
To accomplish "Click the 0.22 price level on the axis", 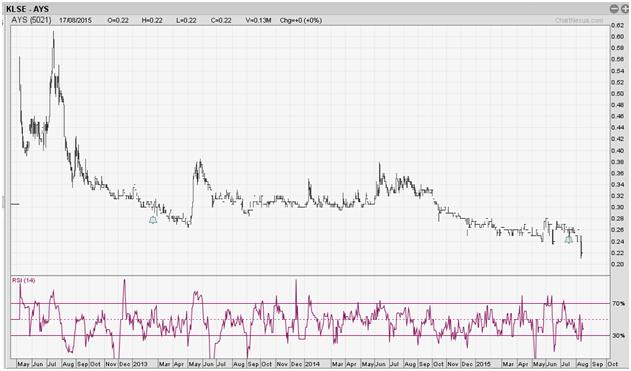I will (x=617, y=253).
